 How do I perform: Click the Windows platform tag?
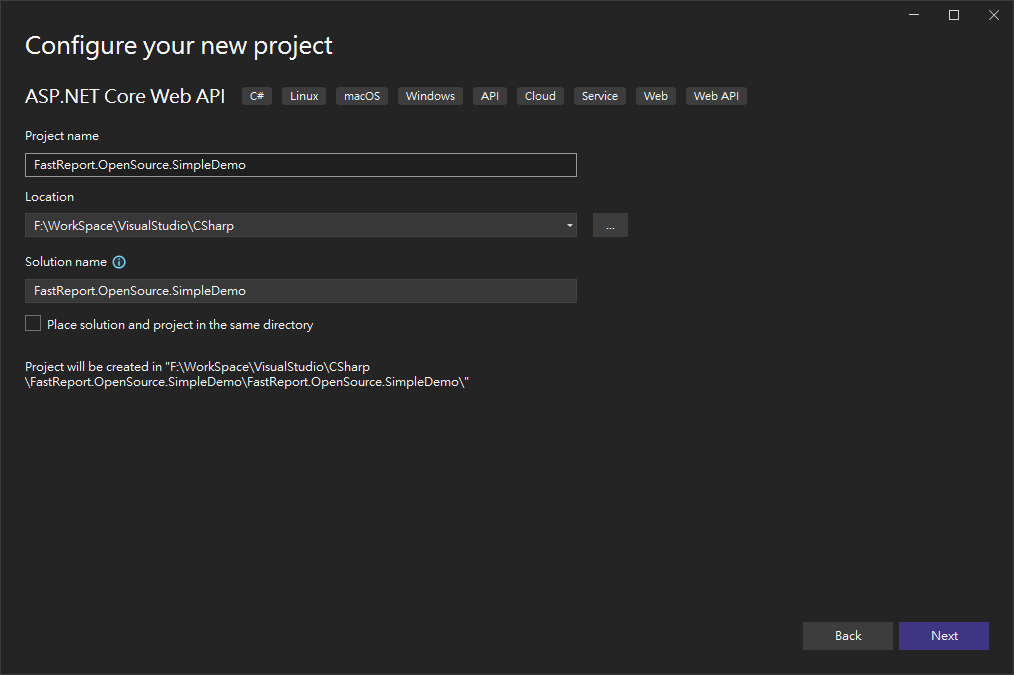(x=430, y=96)
